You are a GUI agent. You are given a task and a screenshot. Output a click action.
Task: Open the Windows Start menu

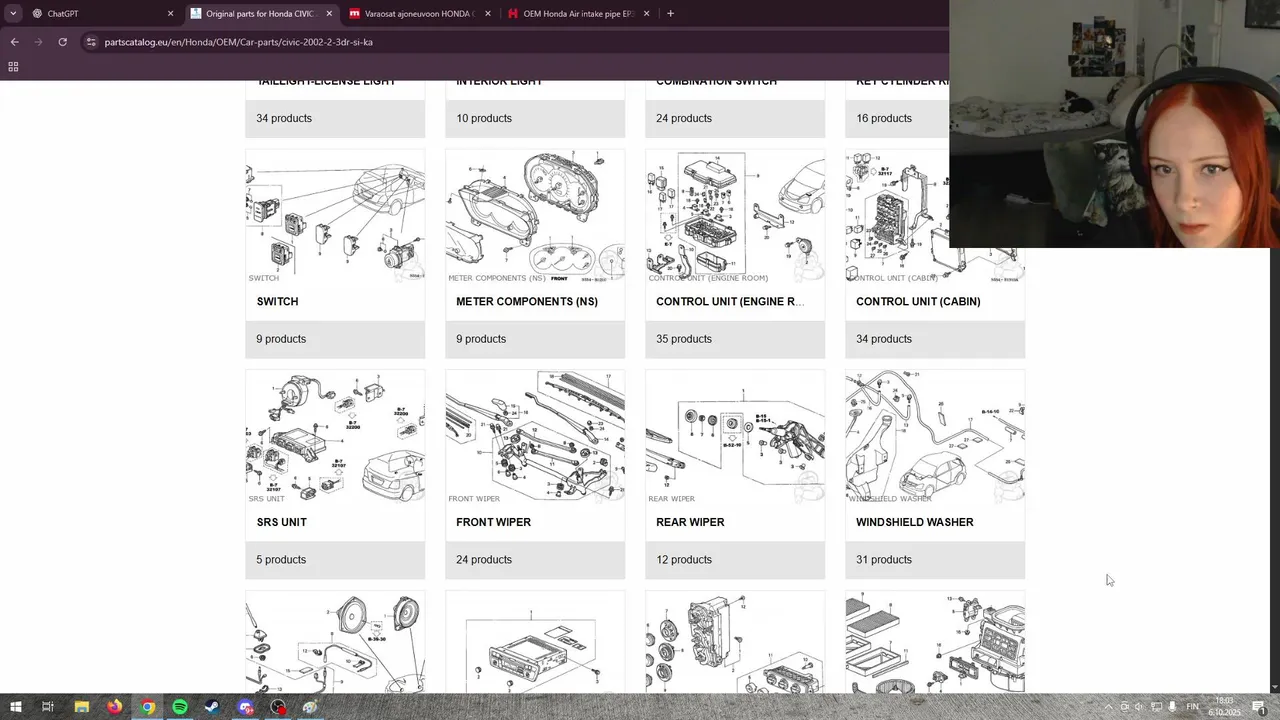click(15, 707)
